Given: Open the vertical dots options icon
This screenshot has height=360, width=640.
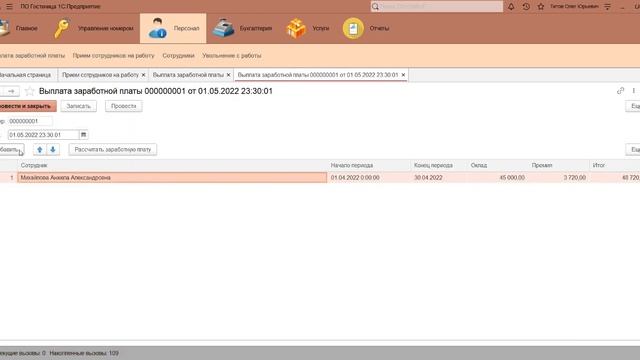Looking at the screenshot, I should pyautogui.click(x=633, y=91).
